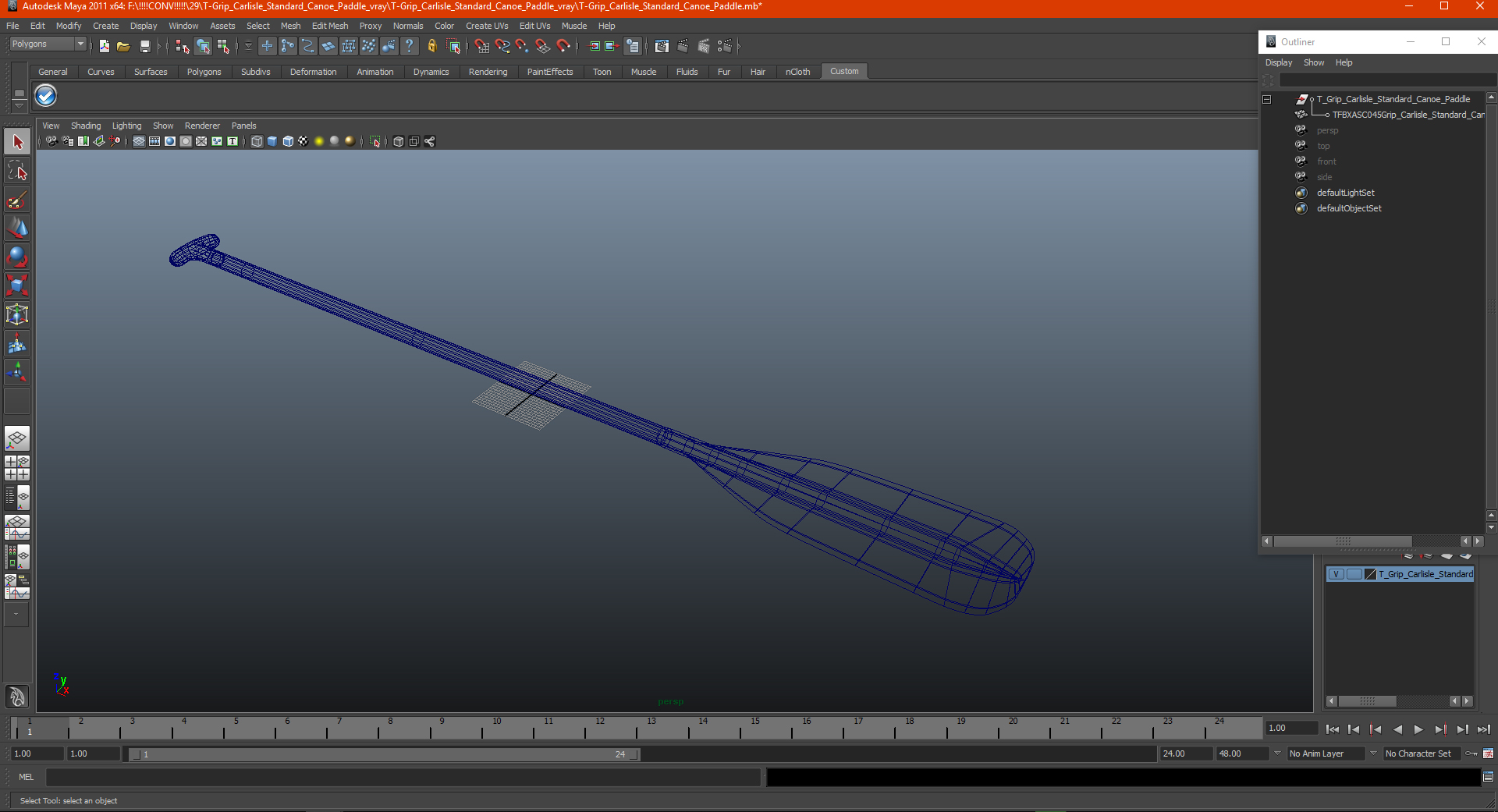
Task: Pick the Paint Selection brush tool
Action: click(x=17, y=200)
